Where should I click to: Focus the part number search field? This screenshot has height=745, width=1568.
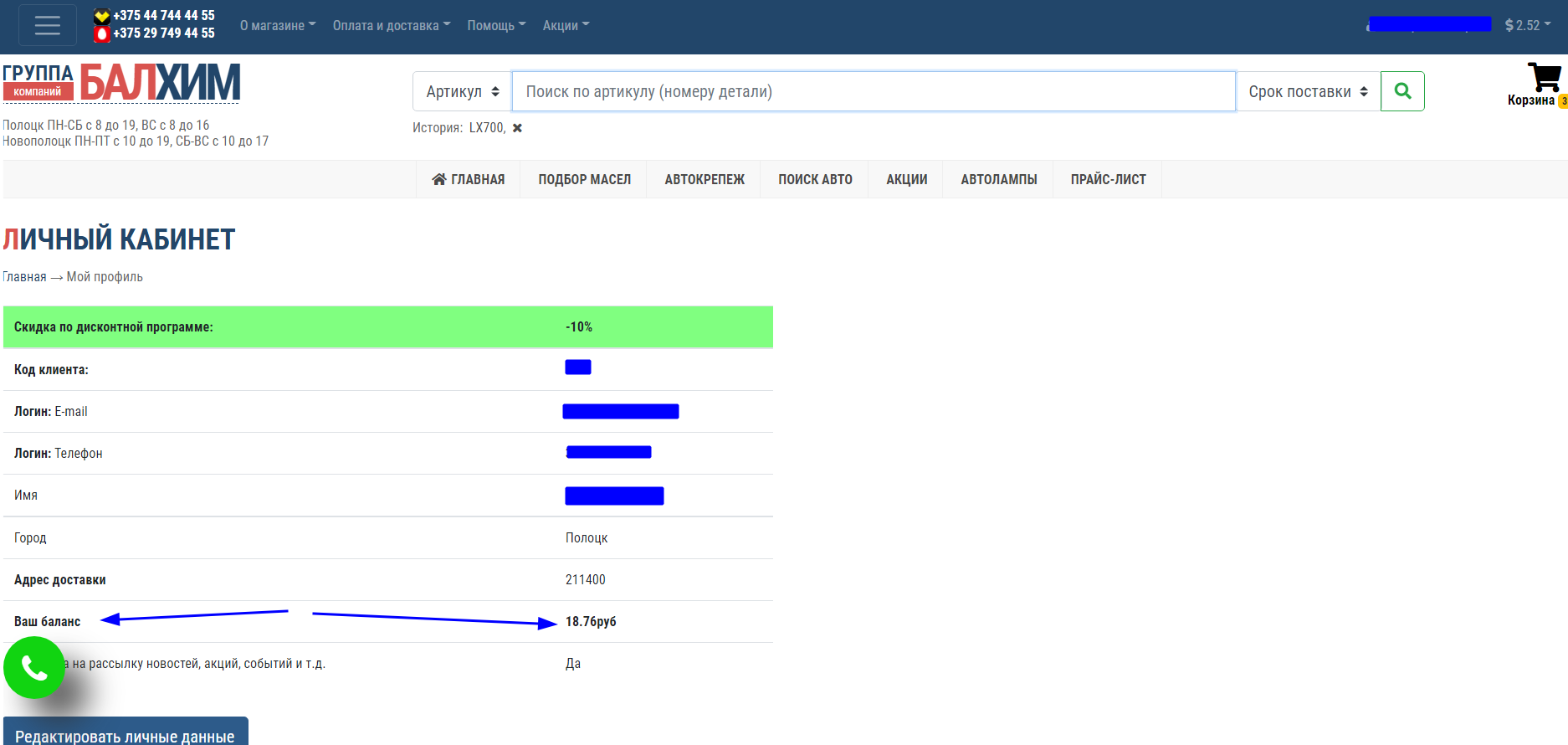(x=873, y=91)
